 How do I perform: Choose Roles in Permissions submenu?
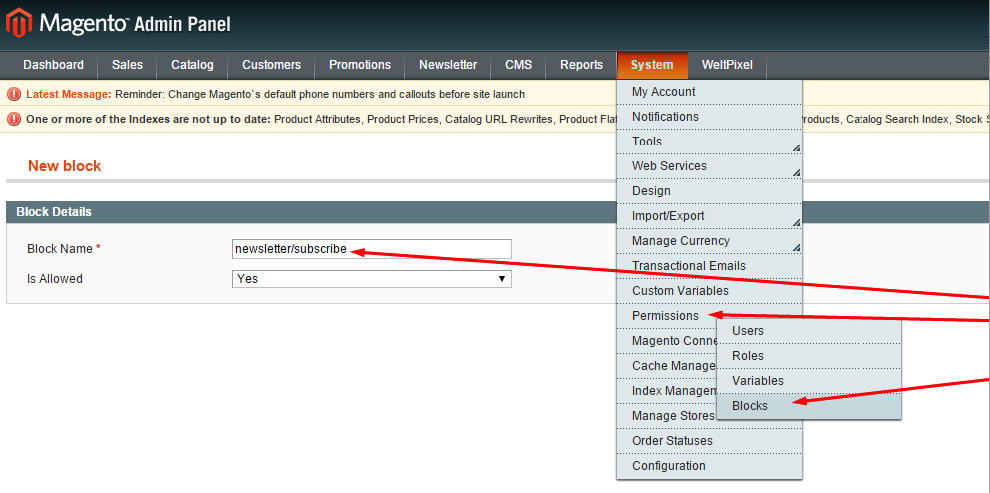(748, 356)
